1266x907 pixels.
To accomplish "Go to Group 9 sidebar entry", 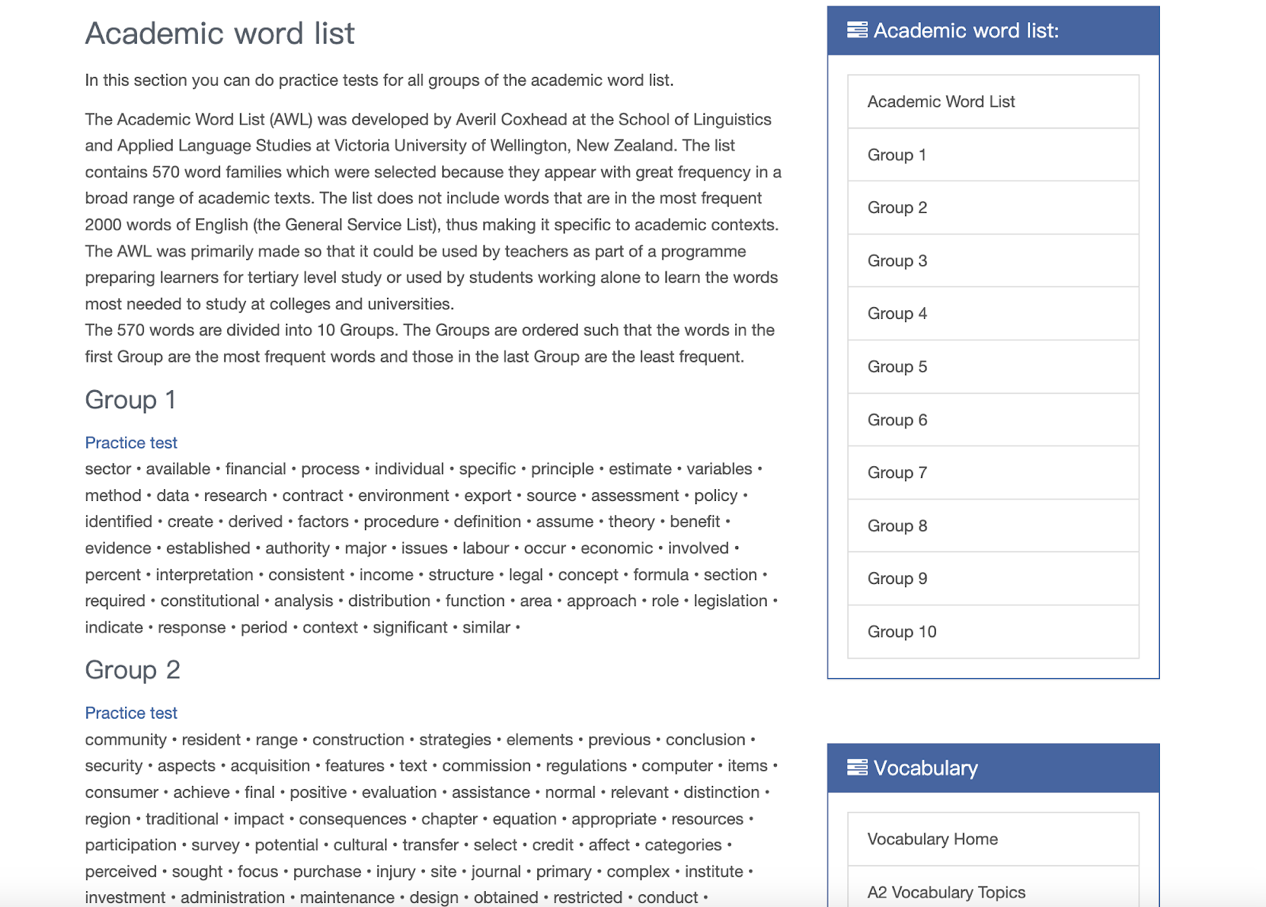I will coord(897,578).
